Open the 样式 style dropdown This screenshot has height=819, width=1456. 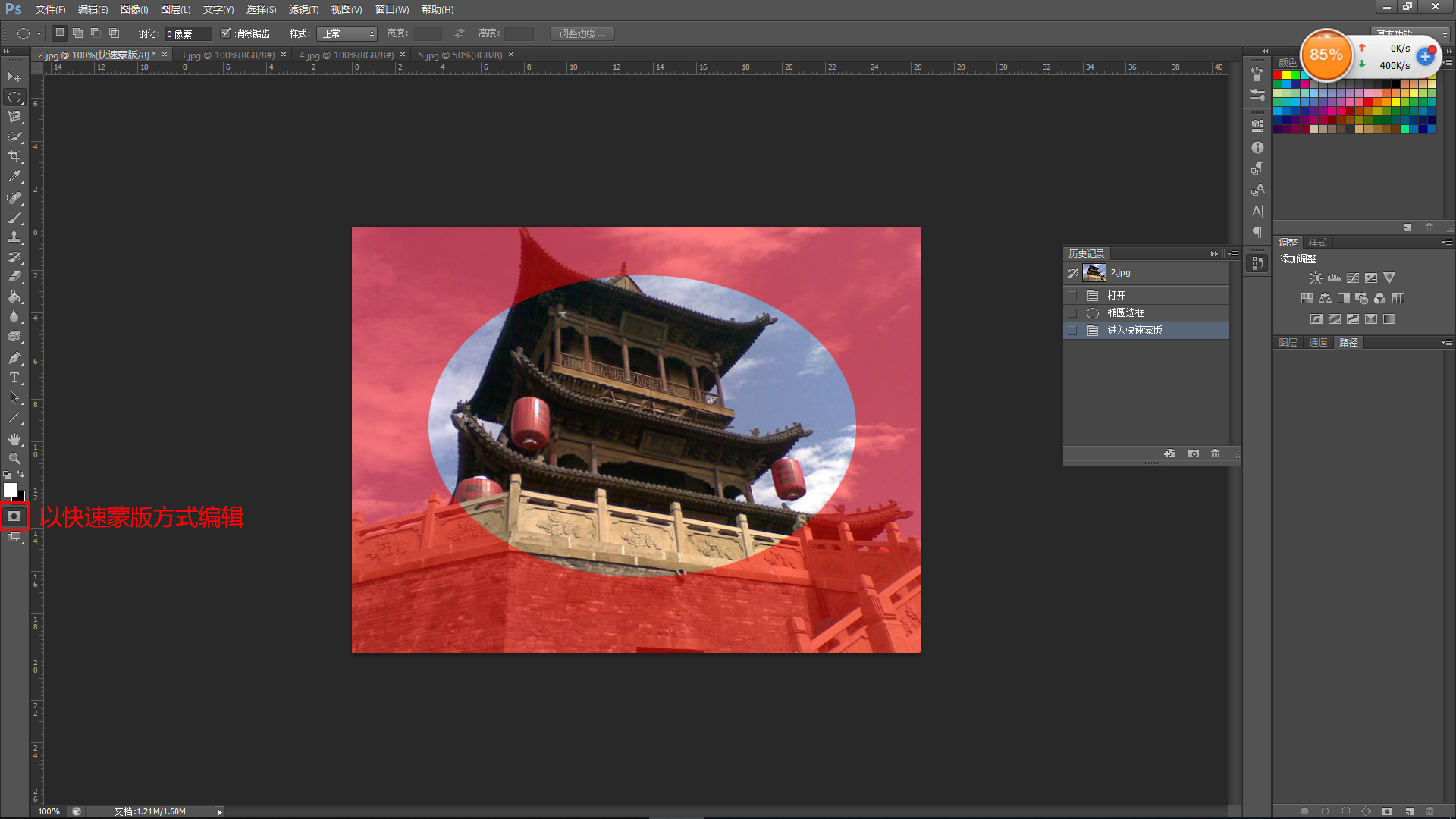pyautogui.click(x=347, y=33)
